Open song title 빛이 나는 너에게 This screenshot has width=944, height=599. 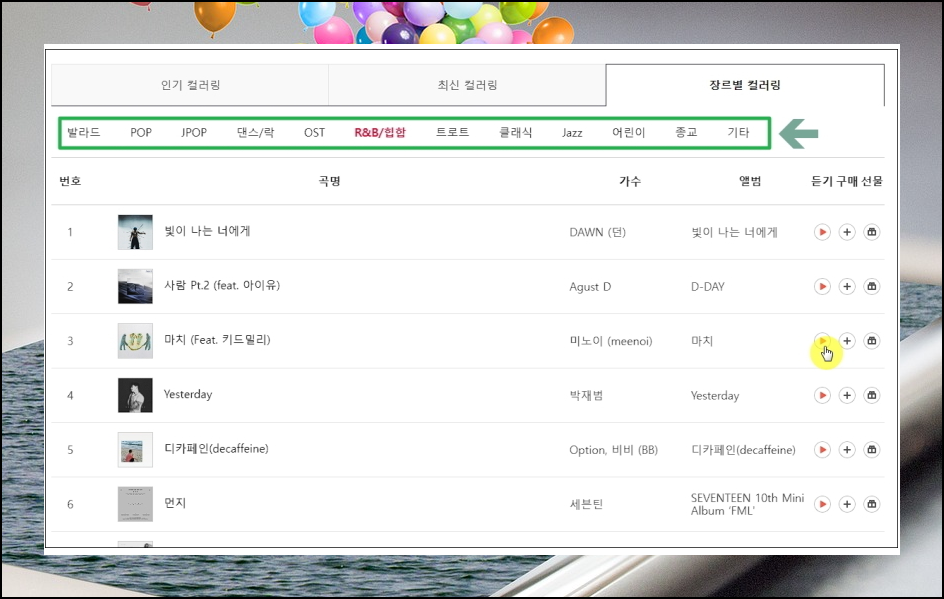[x=207, y=231]
